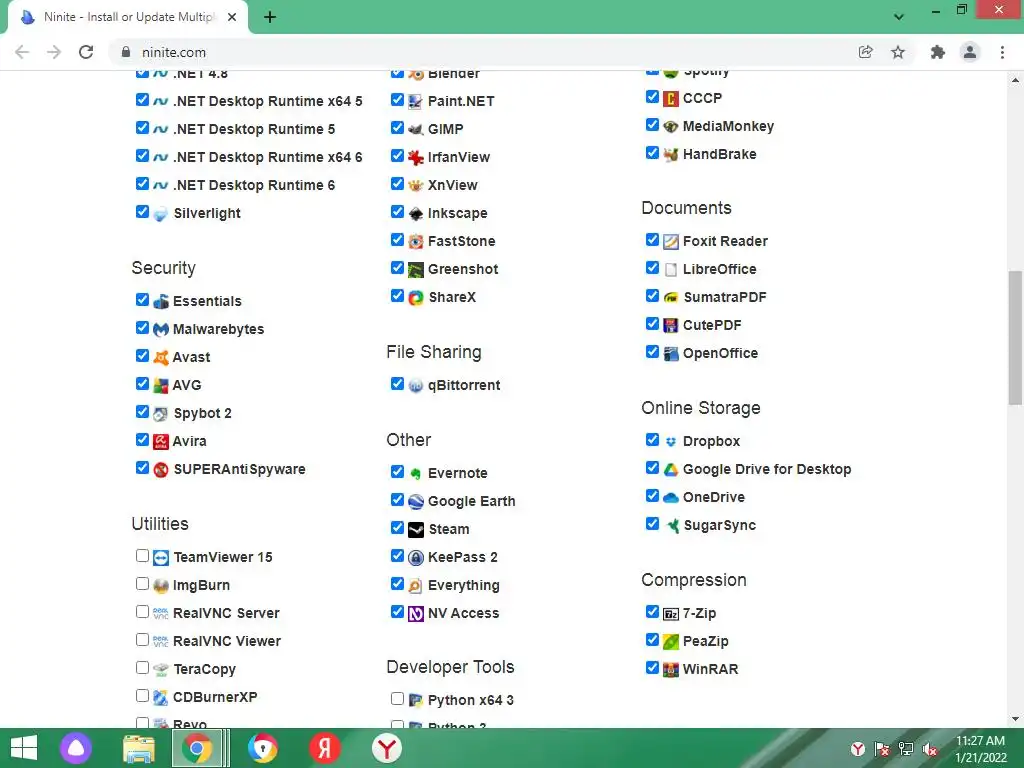Image resolution: width=1024 pixels, height=768 pixels.
Task: Click the muted volume tray icon
Action: [930, 749]
